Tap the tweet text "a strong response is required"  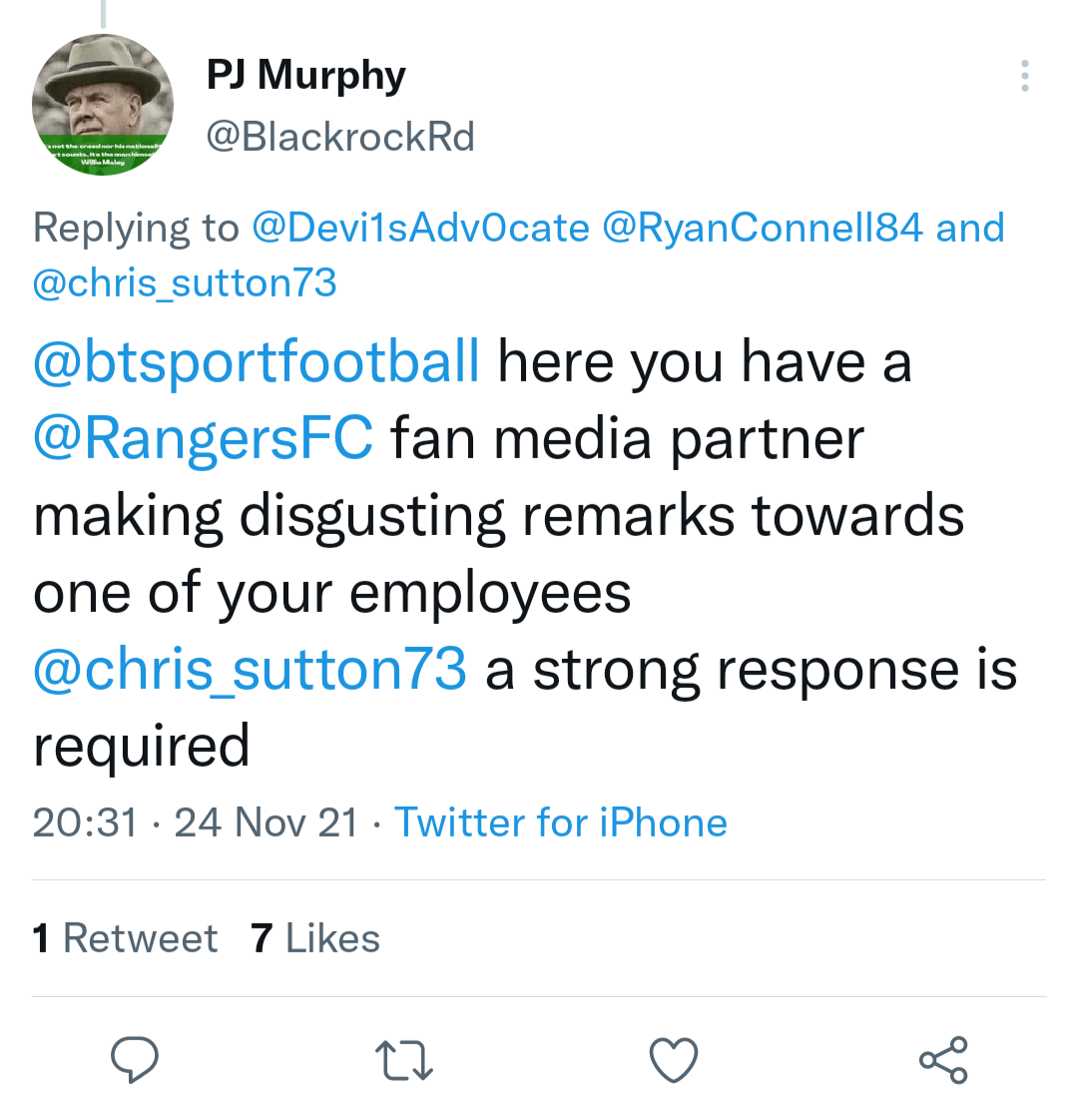[x=749, y=669]
